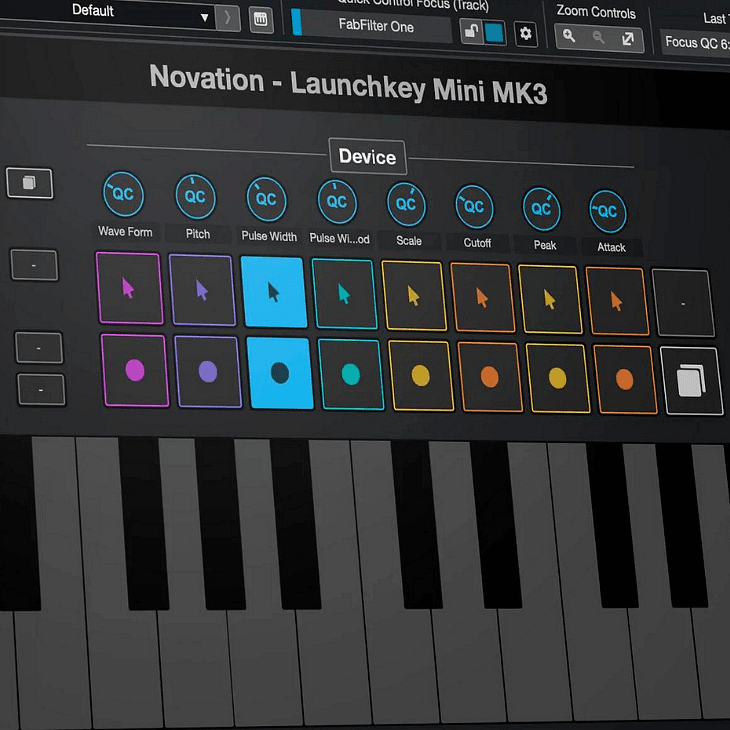
Task: Click the FabFilter One focus field
Action: point(372,26)
